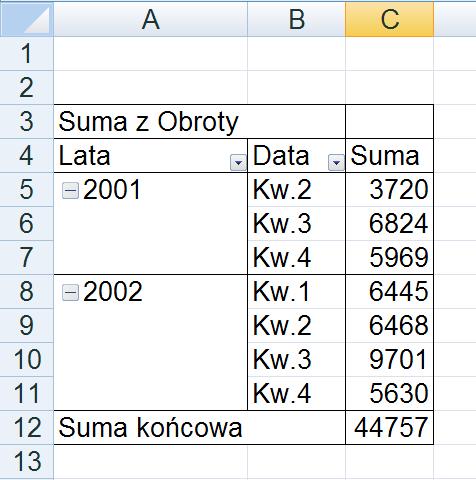Viewport: 476px width, 480px height.
Task: Click the '2002' year label
Action: point(113,291)
